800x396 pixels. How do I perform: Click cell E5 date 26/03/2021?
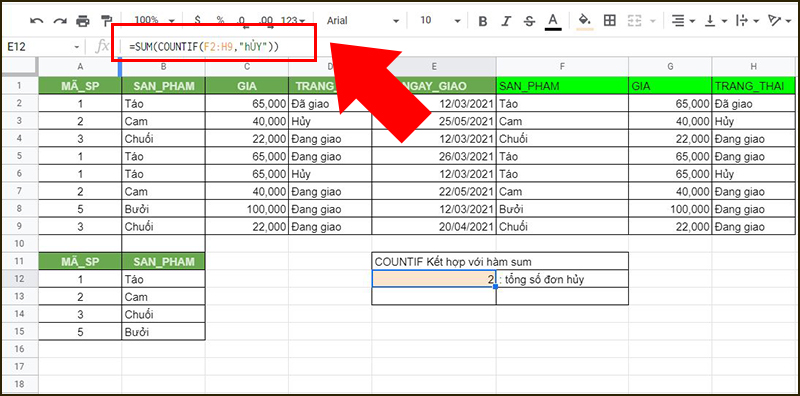pyautogui.click(x=434, y=156)
